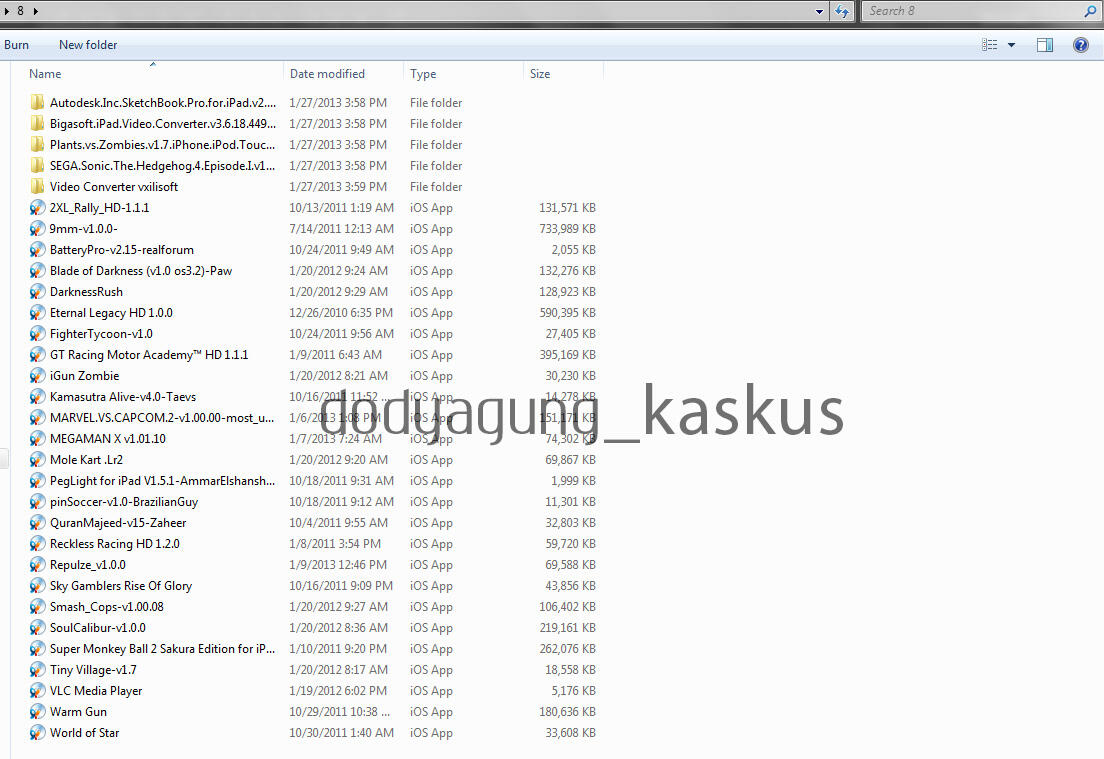
Task: Click the Sky Gamblers Rise Of Glory file name
Action: click(x=121, y=586)
